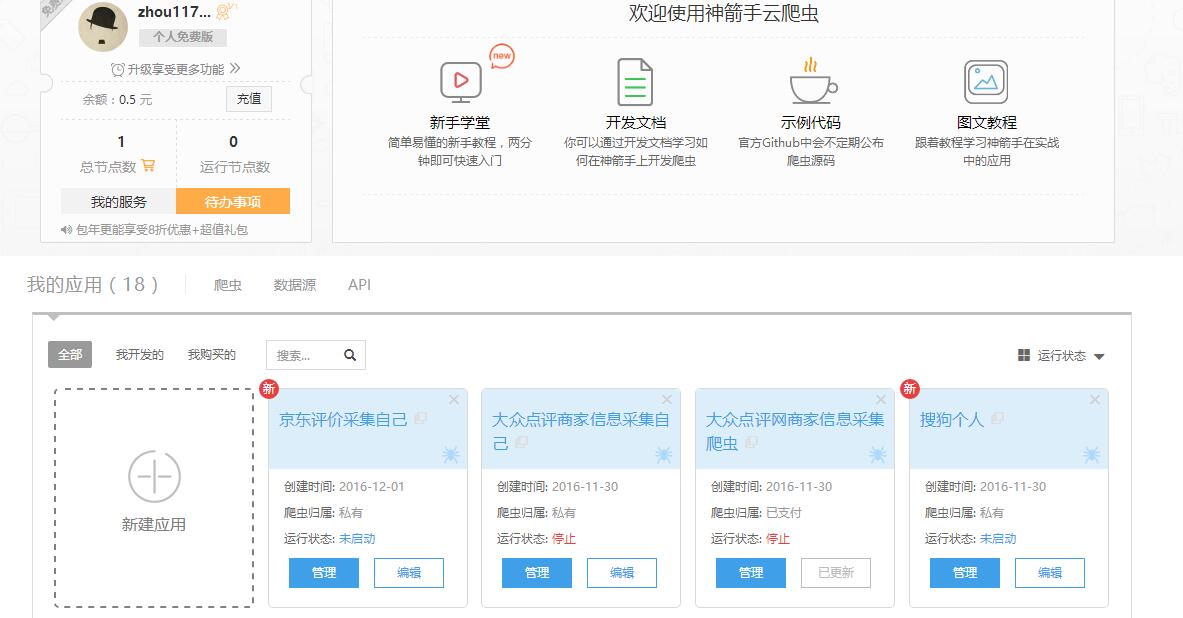
Task: Select the 我开发的 filter
Action: pyautogui.click(x=140, y=355)
